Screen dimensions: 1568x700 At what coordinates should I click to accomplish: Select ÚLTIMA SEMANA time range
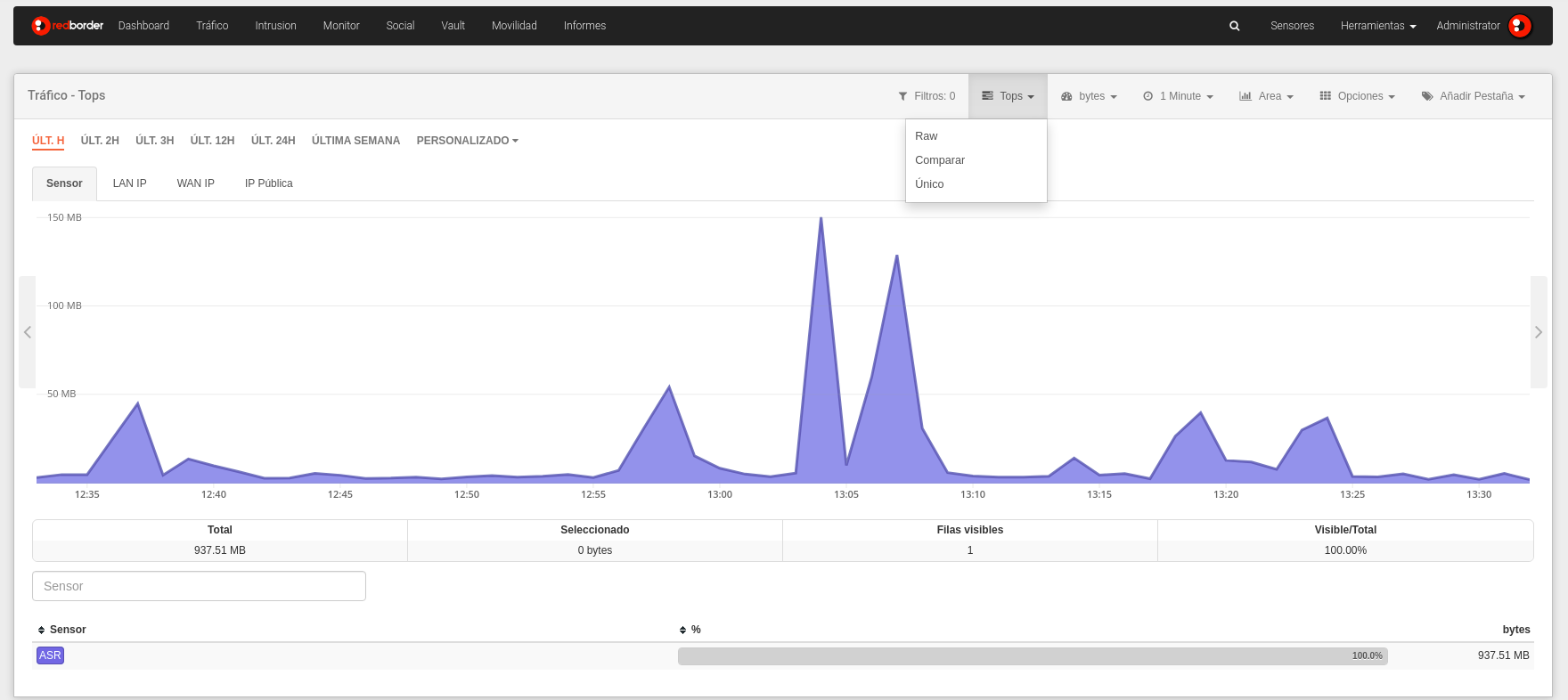click(355, 141)
